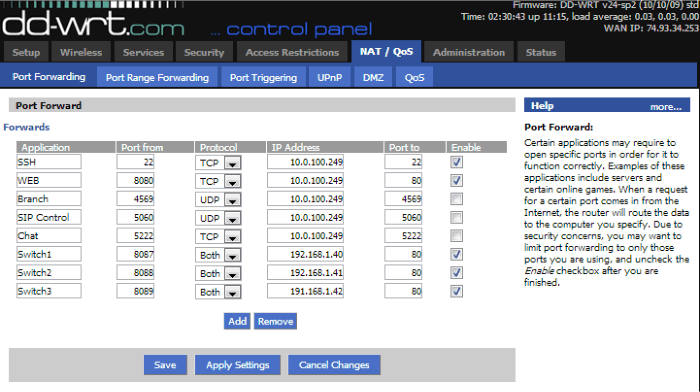Open Access Restrictions tab
The image size is (700, 392).
click(x=292, y=52)
